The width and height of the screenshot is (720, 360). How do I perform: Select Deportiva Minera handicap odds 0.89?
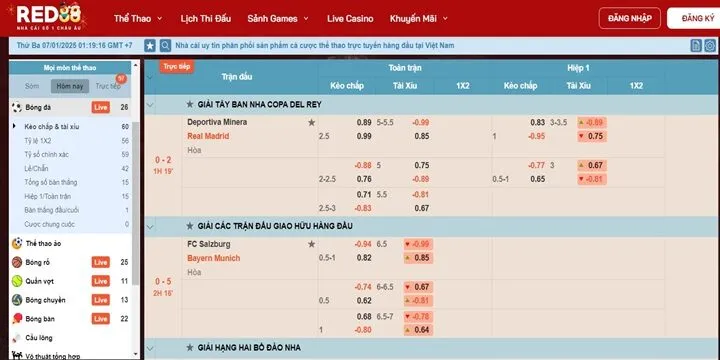(x=364, y=123)
